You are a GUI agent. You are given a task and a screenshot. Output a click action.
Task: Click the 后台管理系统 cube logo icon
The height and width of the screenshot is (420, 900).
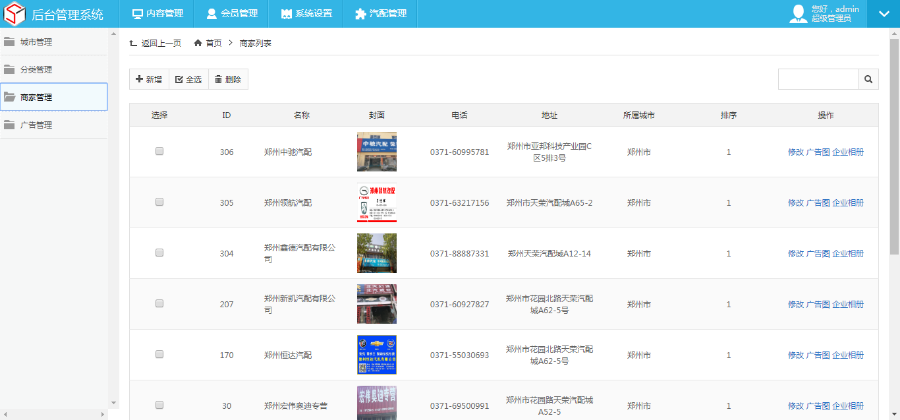pyautogui.click(x=15, y=14)
